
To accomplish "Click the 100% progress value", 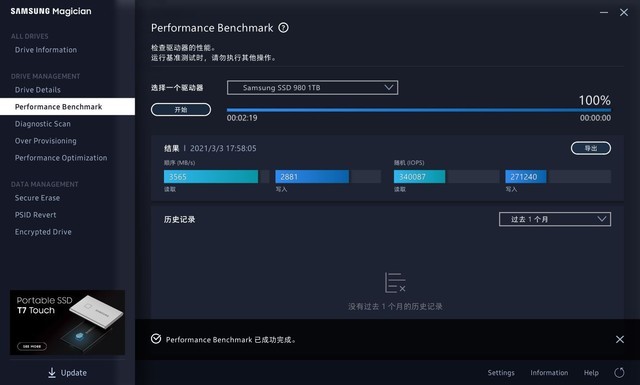I will [x=595, y=100].
